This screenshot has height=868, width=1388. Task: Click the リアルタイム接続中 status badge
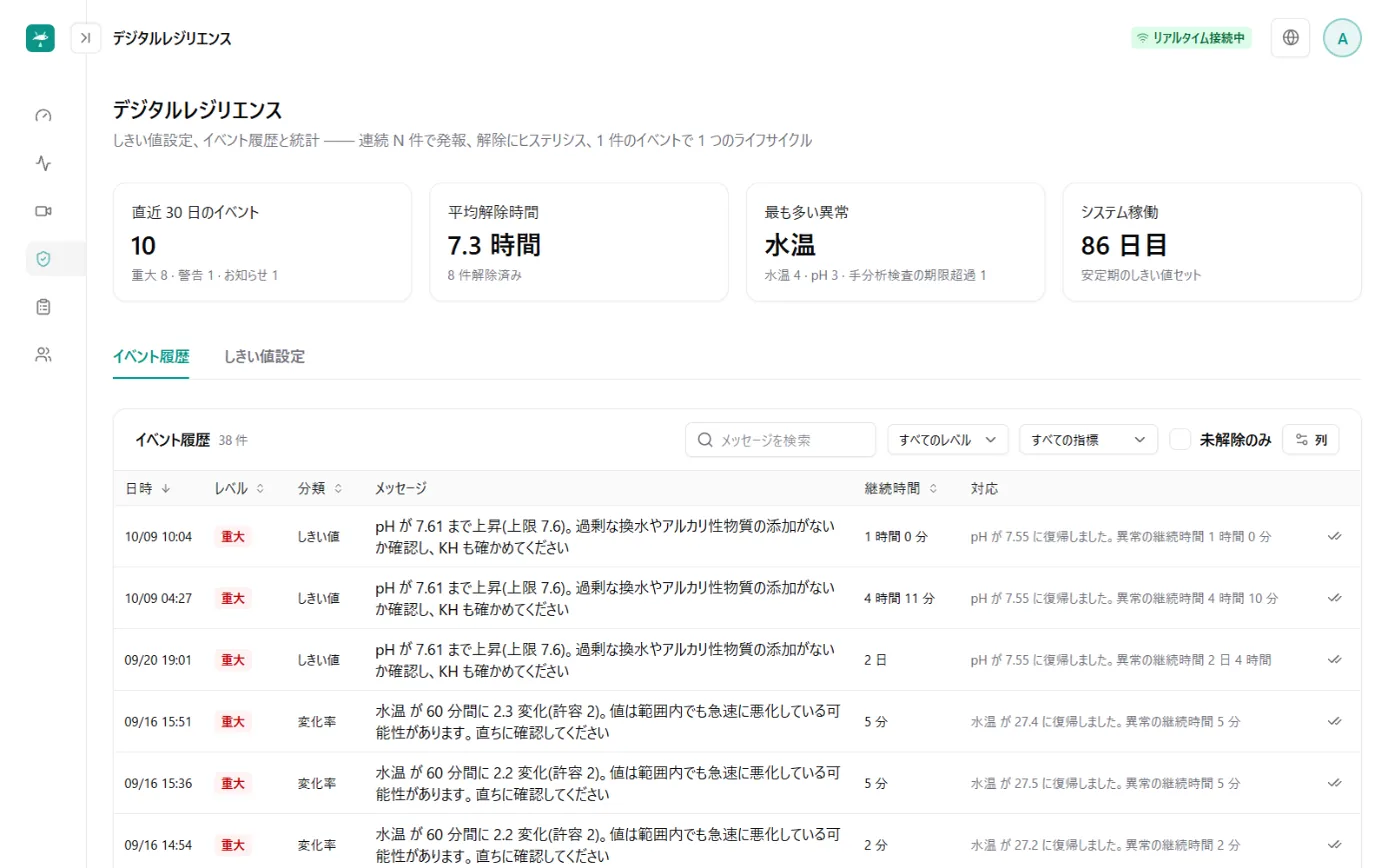pyautogui.click(x=1191, y=38)
